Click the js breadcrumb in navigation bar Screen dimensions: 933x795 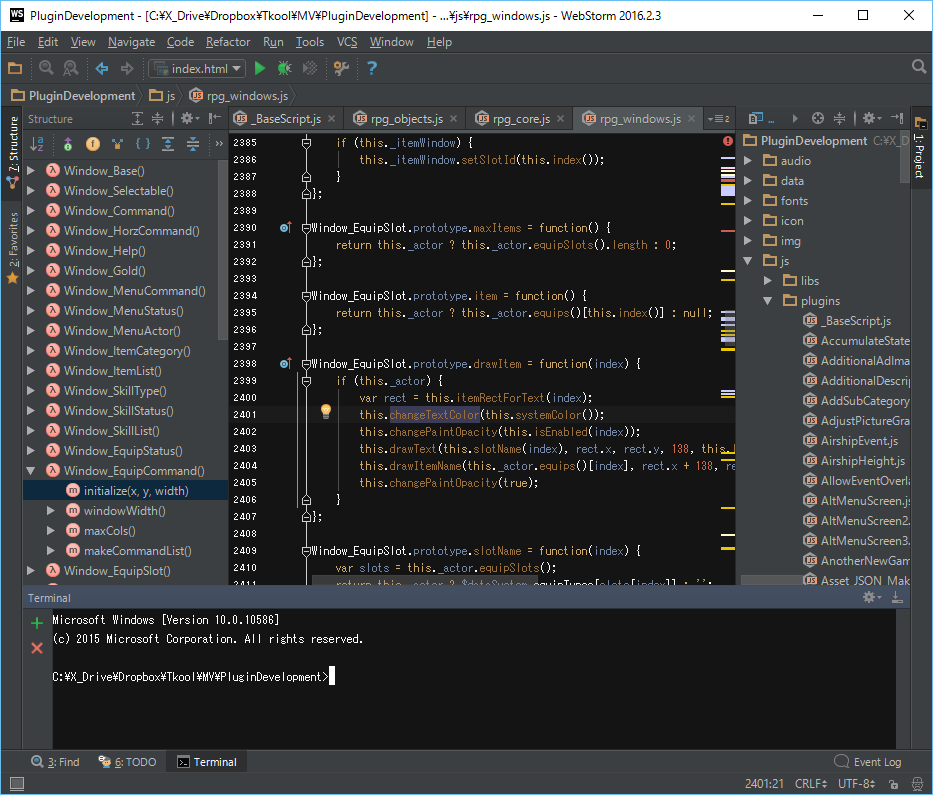(x=163, y=96)
